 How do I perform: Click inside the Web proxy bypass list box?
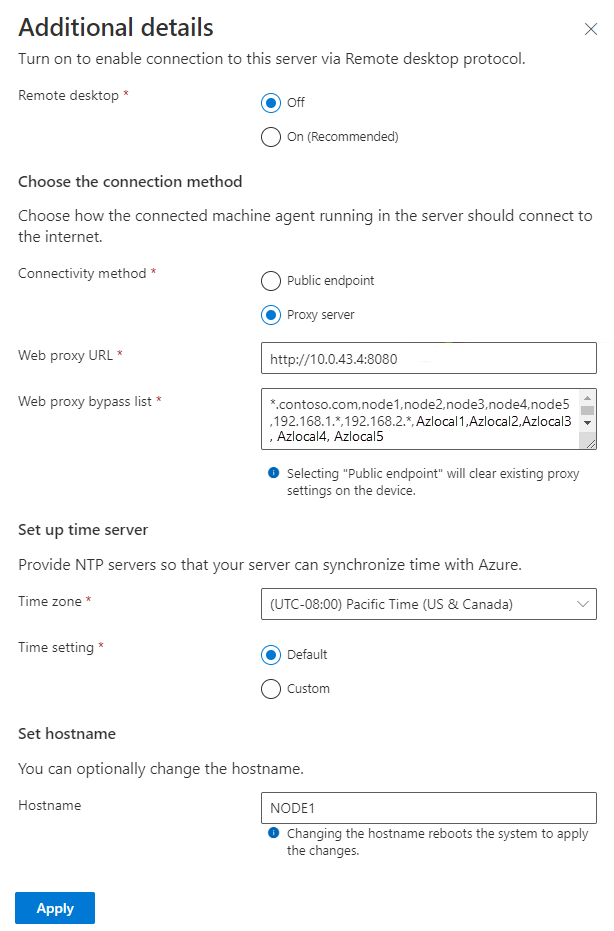[x=421, y=419]
